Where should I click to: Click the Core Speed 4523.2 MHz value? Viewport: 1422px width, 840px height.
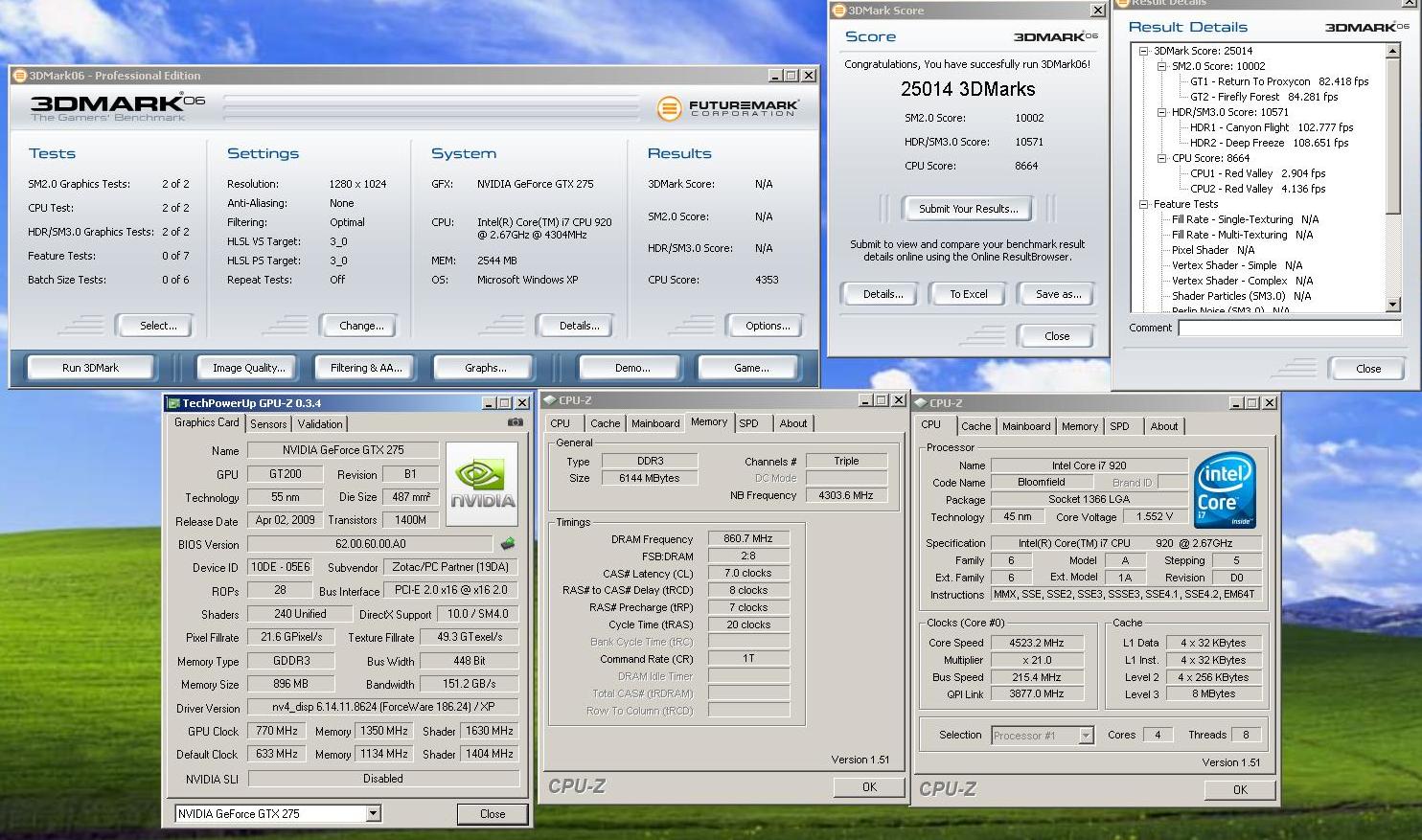tap(1037, 643)
